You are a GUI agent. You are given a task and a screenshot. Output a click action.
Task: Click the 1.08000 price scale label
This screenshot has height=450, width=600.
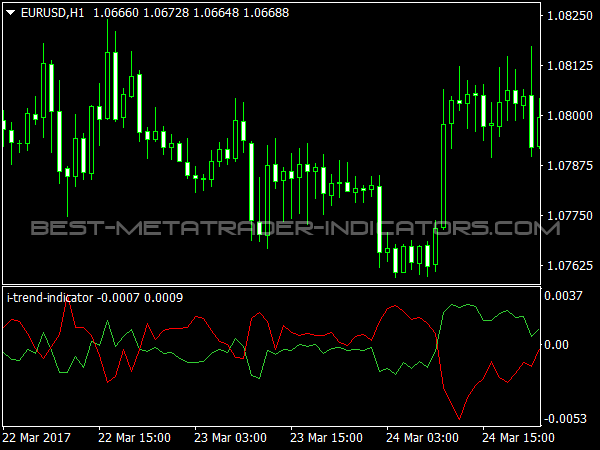click(570, 116)
